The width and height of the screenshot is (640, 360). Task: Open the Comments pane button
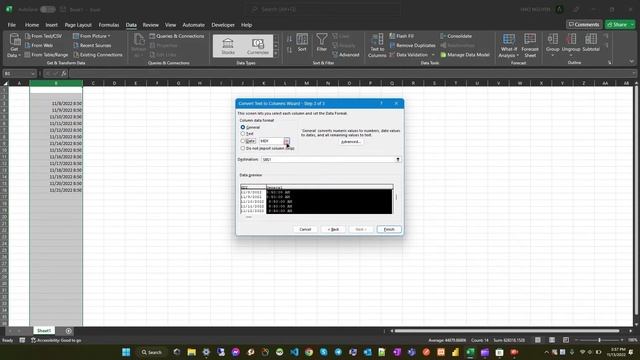584,24
